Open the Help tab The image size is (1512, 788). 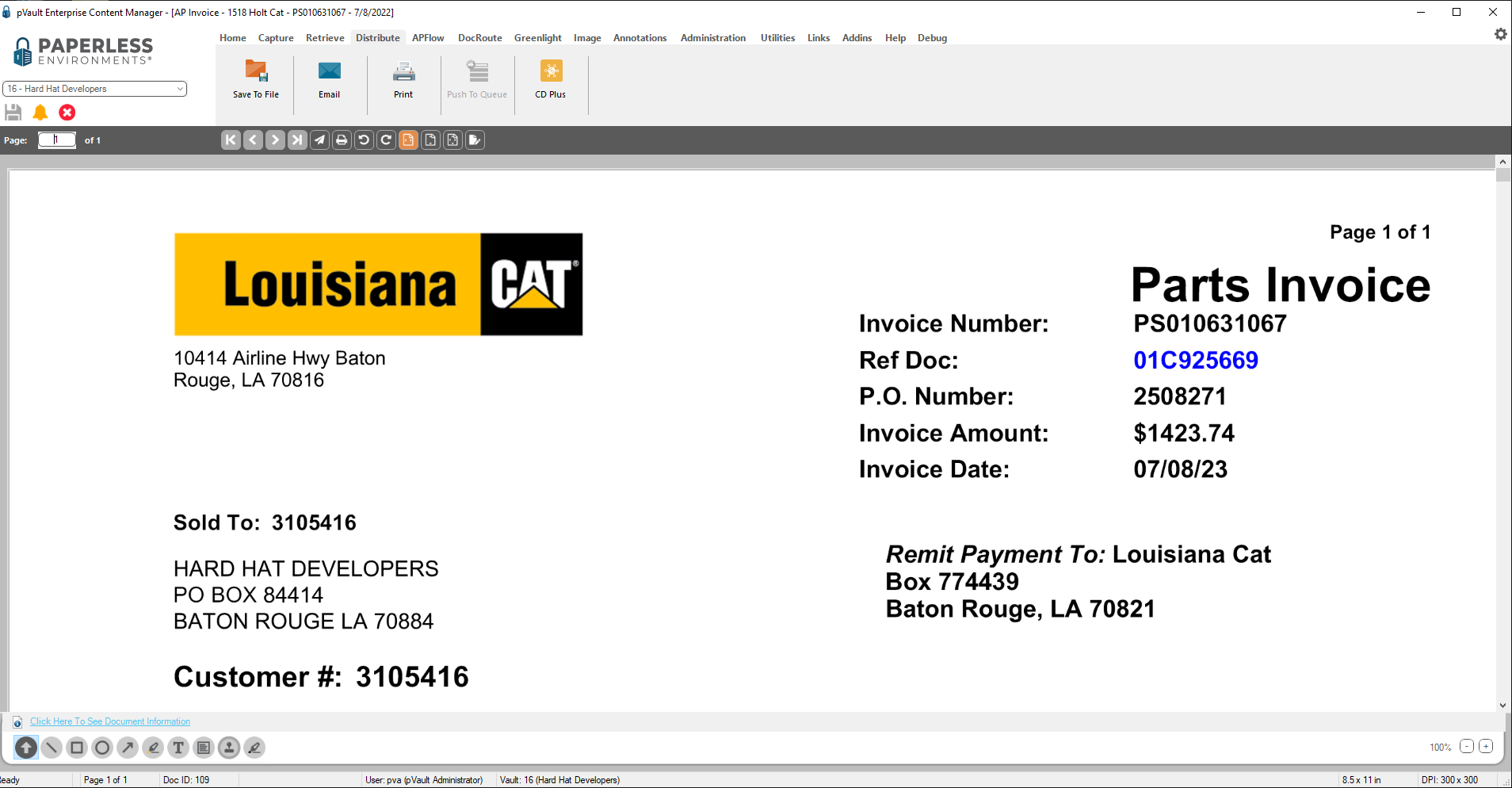pyautogui.click(x=895, y=38)
